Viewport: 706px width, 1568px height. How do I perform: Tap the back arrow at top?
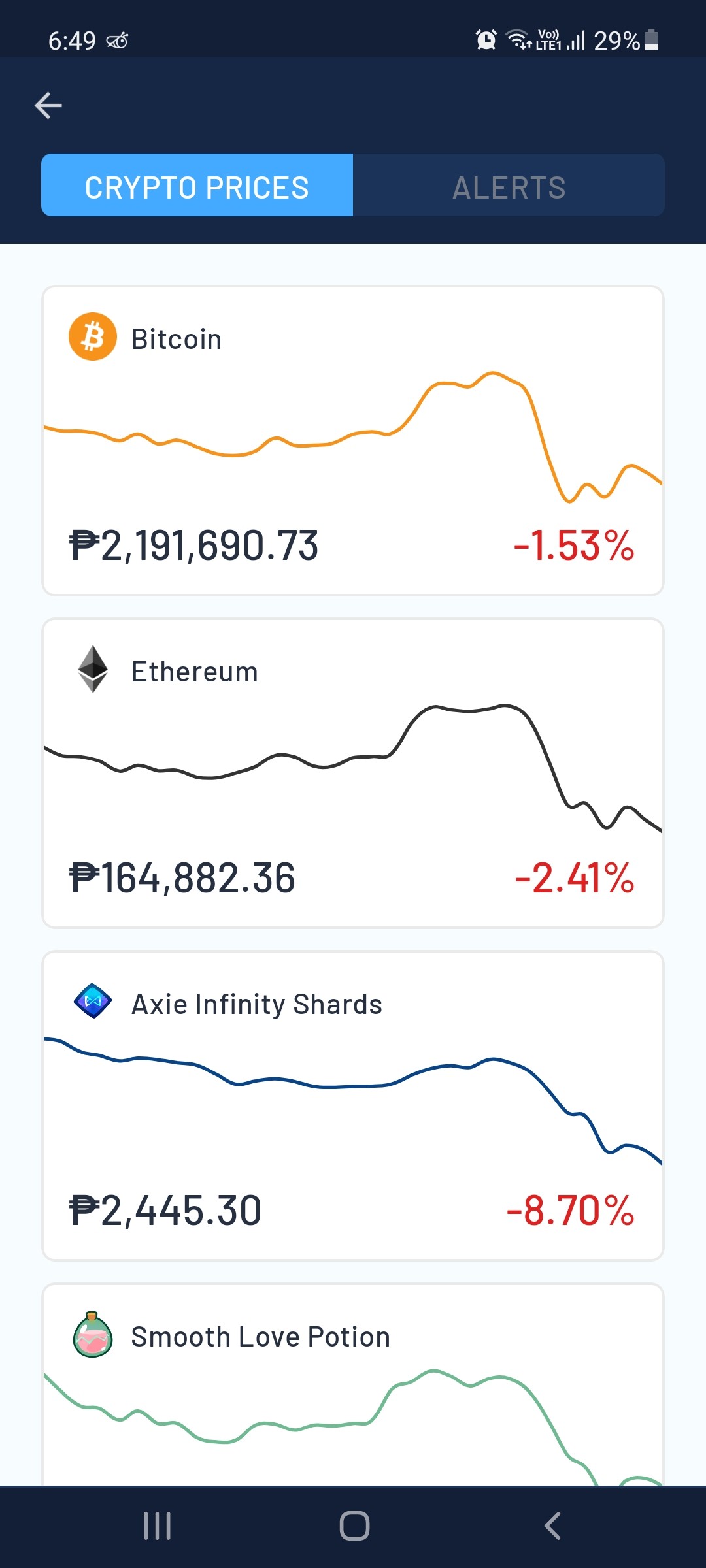coord(48,105)
